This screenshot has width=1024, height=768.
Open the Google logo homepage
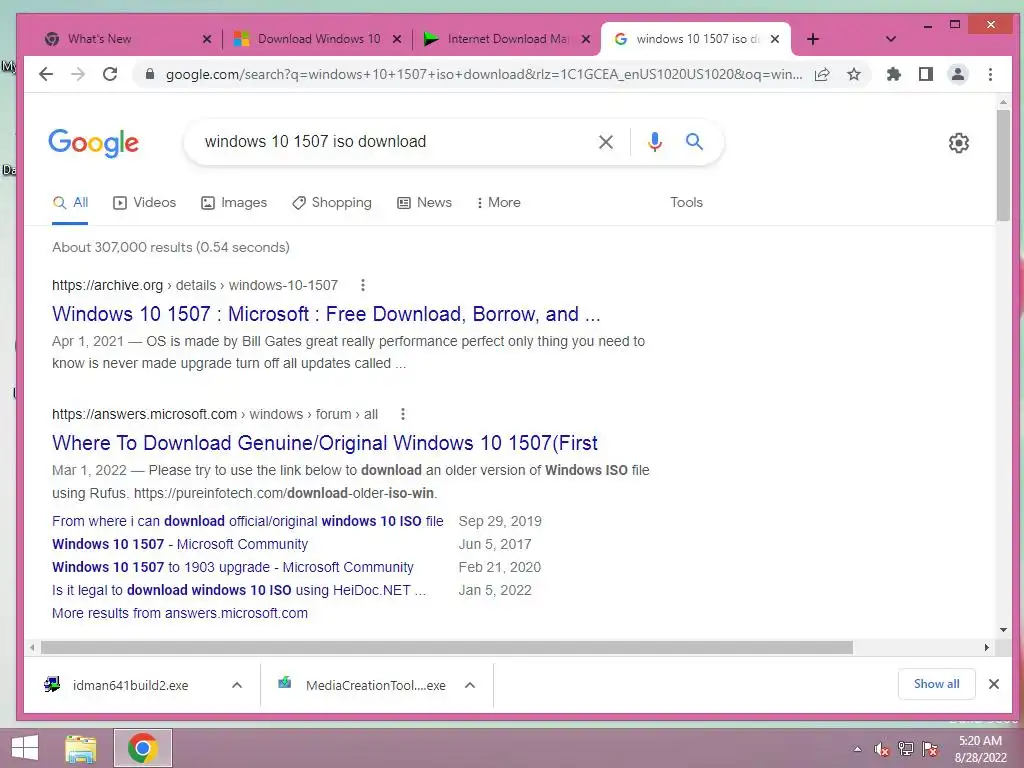click(93, 142)
